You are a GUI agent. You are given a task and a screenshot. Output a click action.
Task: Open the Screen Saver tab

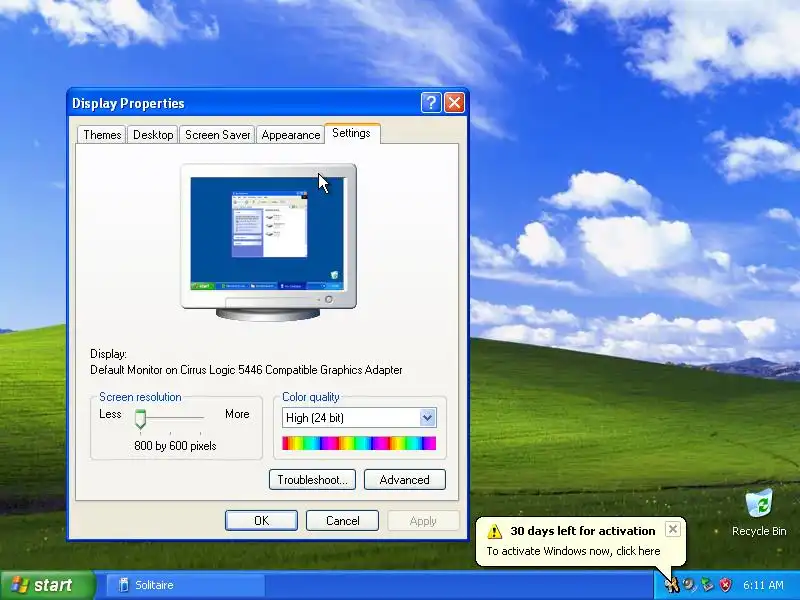click(217, 135)
